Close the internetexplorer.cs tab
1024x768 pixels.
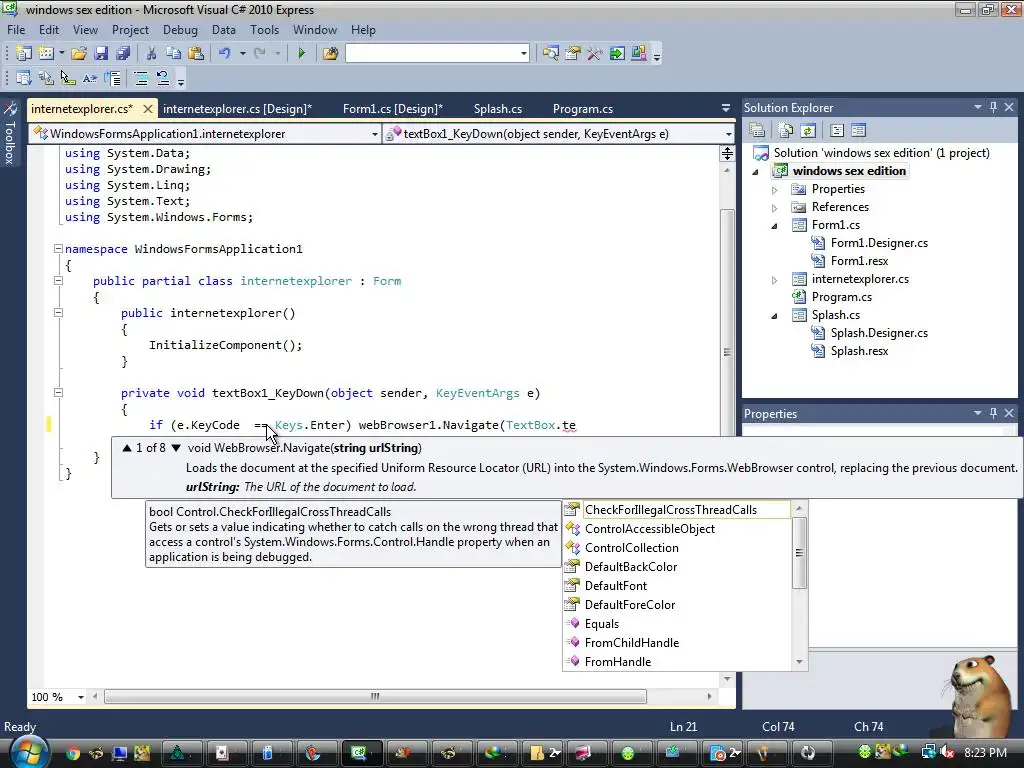point(148,109)
